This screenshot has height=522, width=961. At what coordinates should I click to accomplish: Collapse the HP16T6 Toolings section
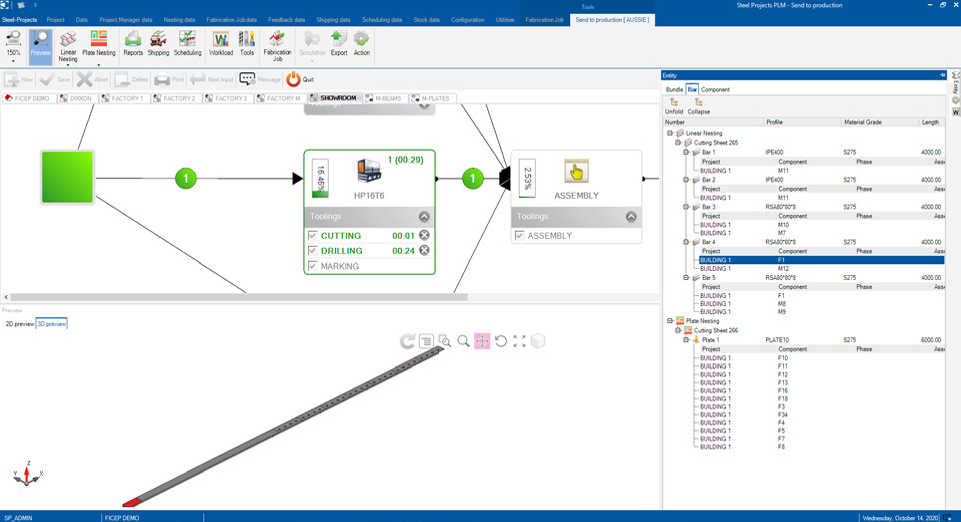point(424,217)
